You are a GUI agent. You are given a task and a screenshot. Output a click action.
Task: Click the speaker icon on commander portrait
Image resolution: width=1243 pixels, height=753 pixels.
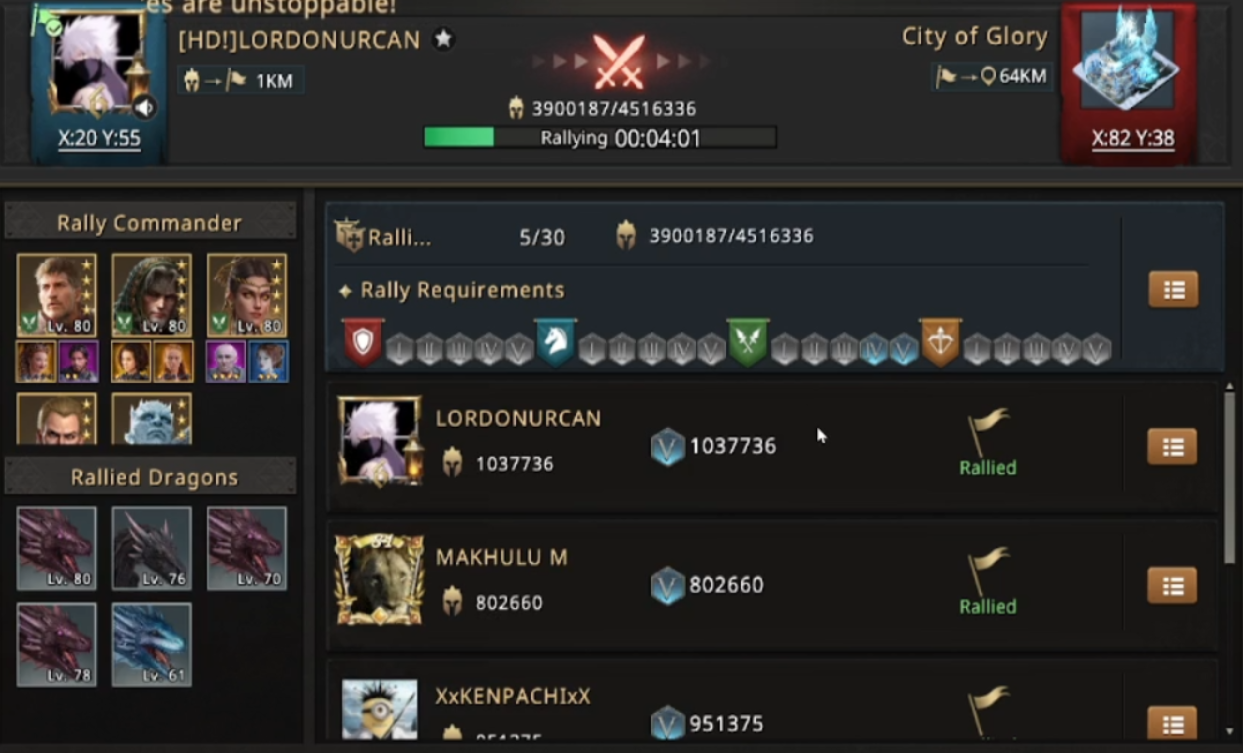(146, 107)
